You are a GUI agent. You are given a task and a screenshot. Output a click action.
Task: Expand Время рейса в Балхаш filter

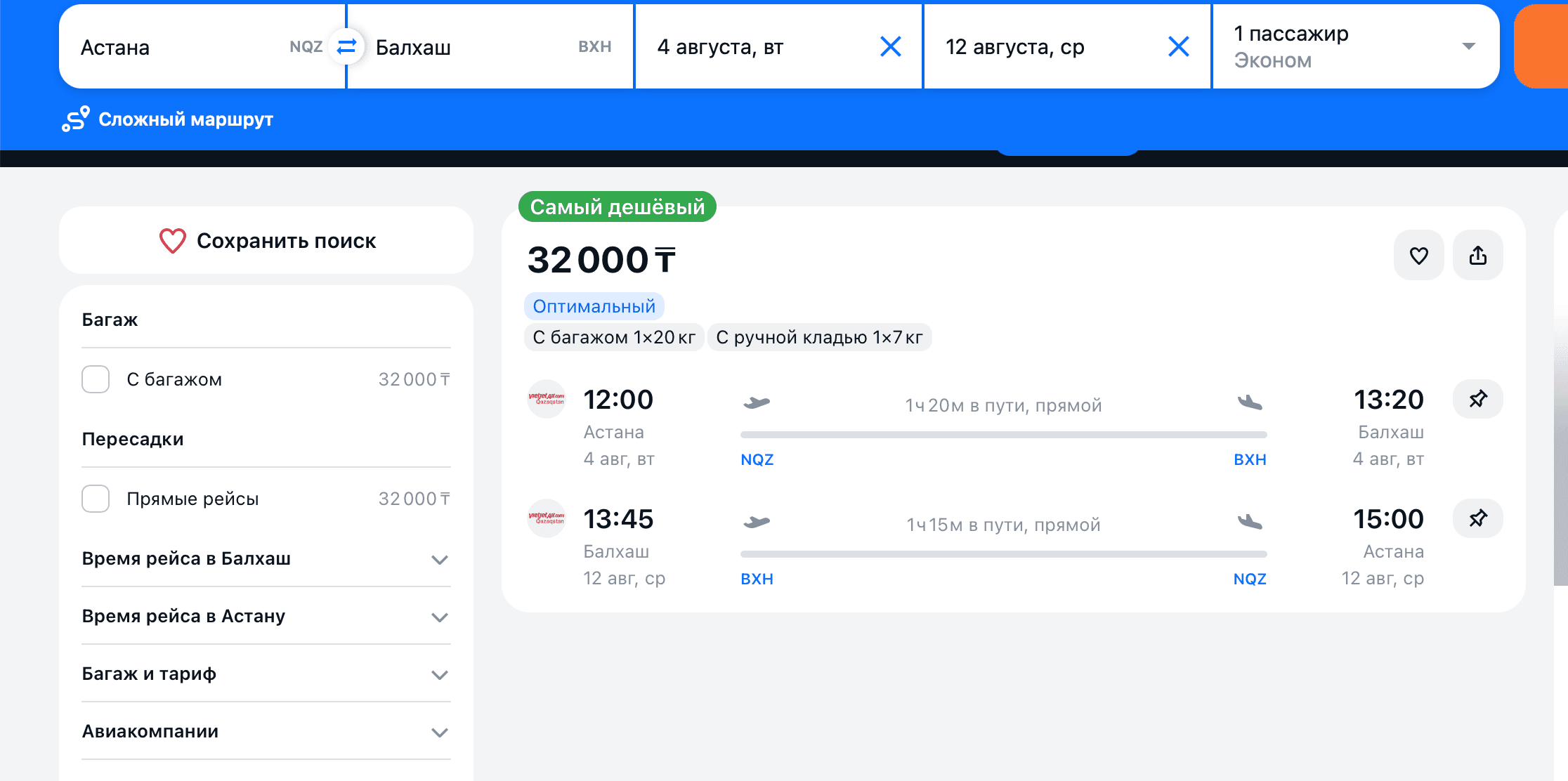pyautogui.click(x=266, y=559)
